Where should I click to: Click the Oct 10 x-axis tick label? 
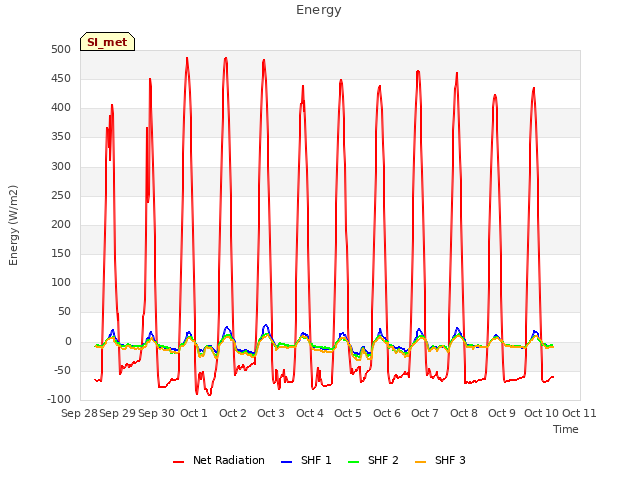[x=541, y=413]
